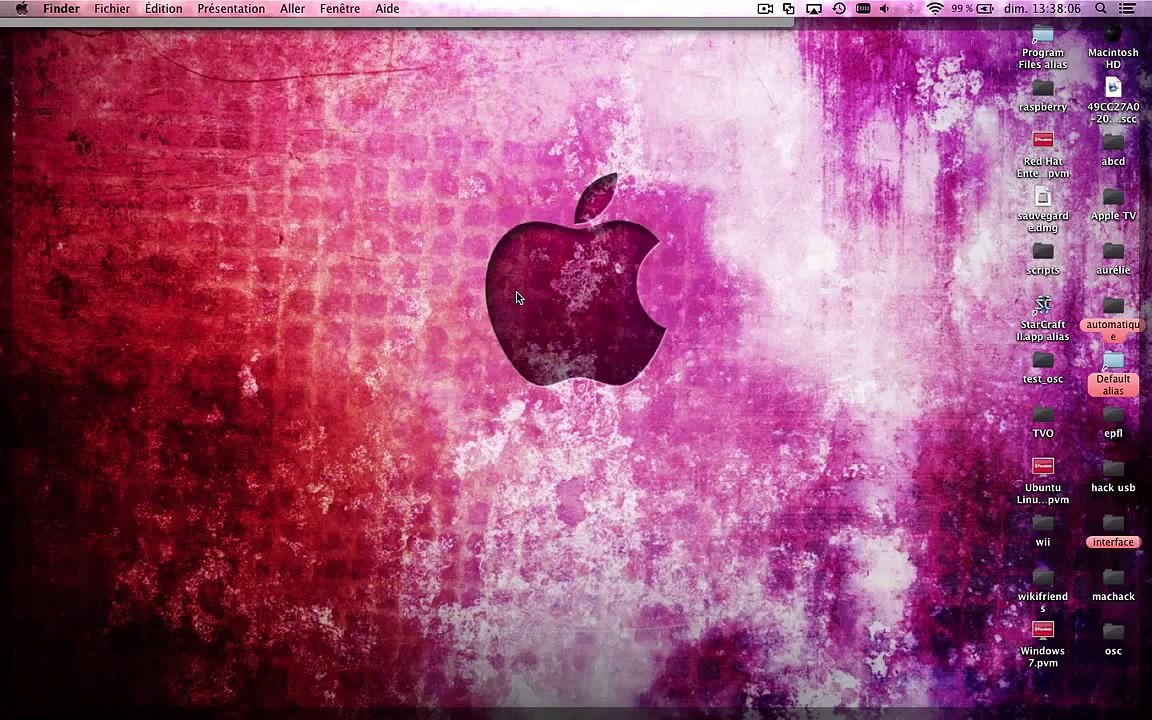The height and width of the screenshot is (720, 1152).
Task: Open the Apple menu
Action: (x=22, y=9)
